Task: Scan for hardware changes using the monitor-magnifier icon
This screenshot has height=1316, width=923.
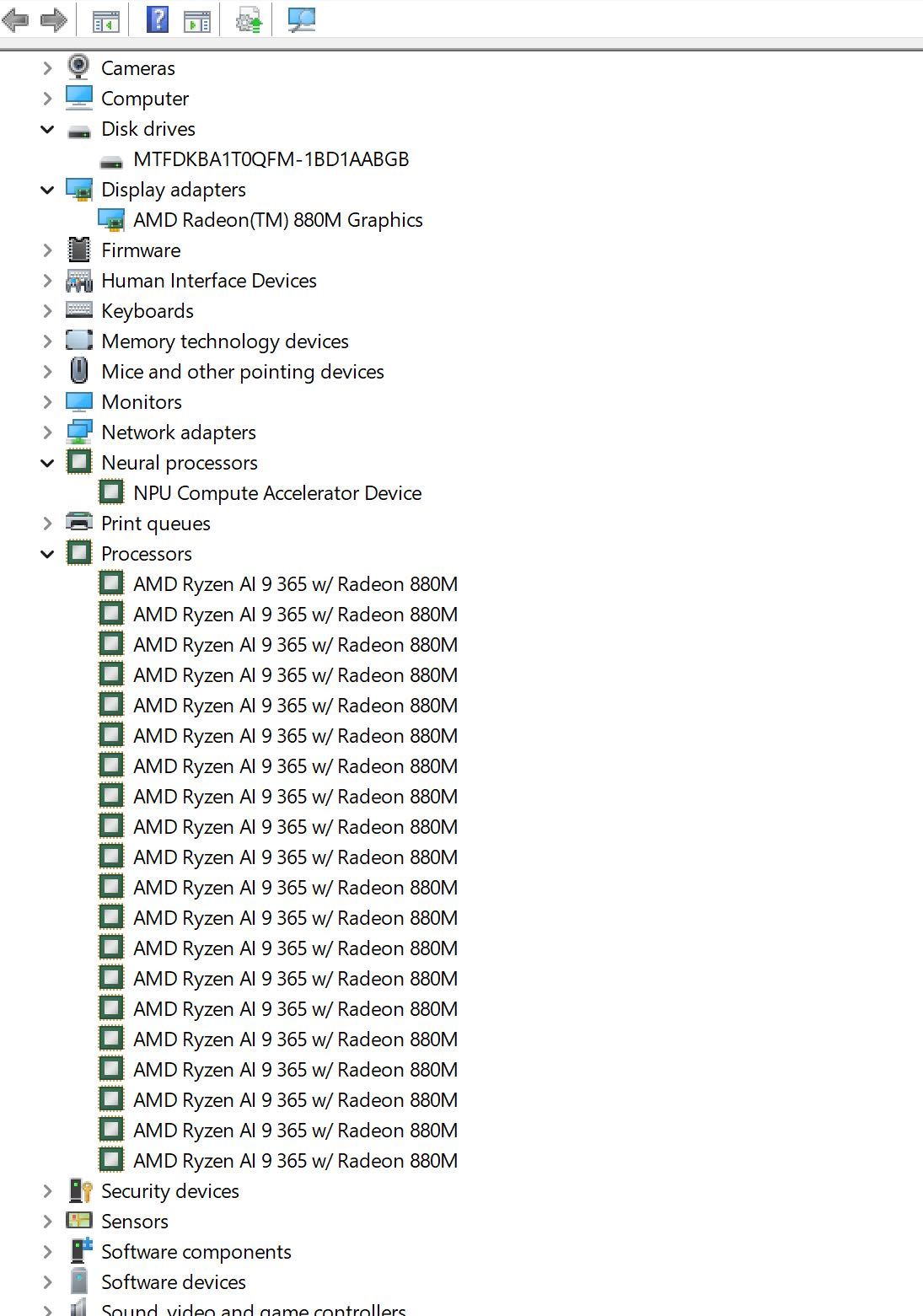Action: click(x=301, y=19)
